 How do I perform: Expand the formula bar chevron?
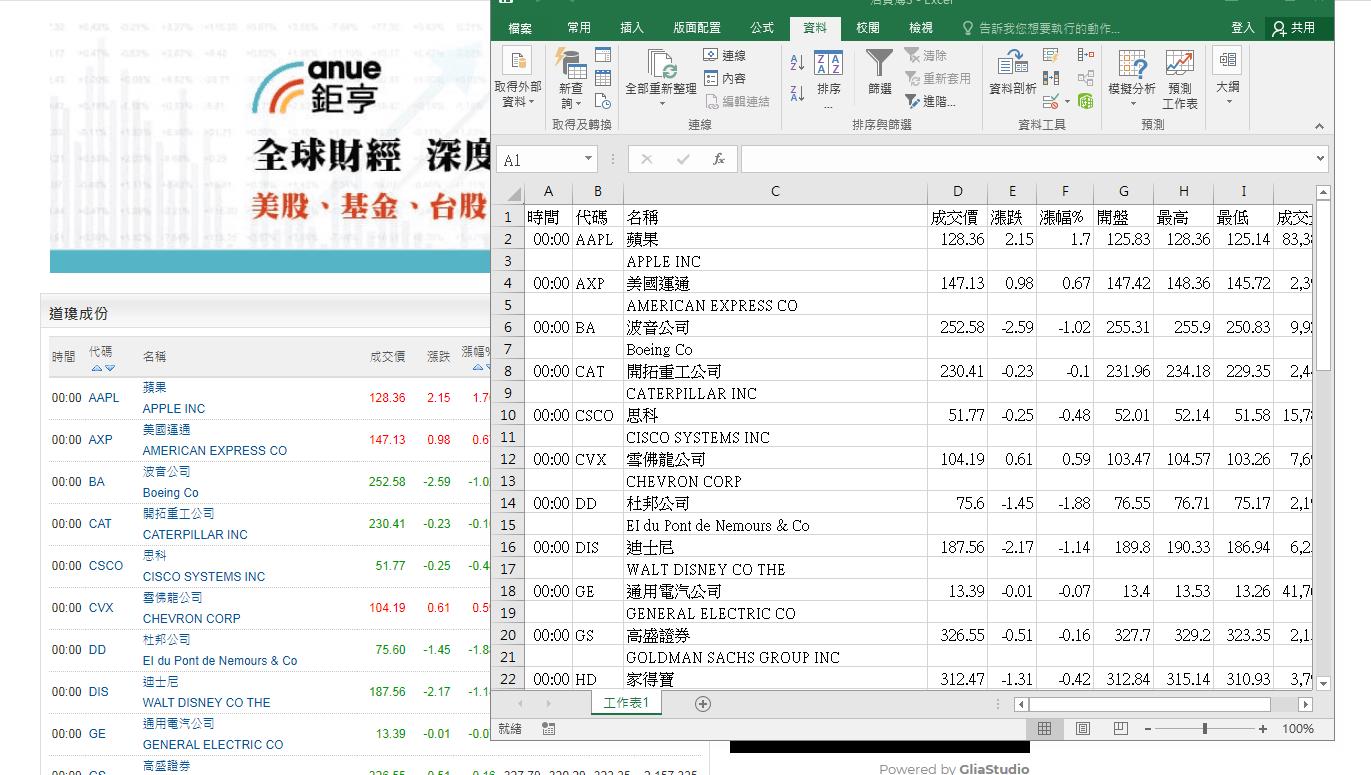(1321, 159)
